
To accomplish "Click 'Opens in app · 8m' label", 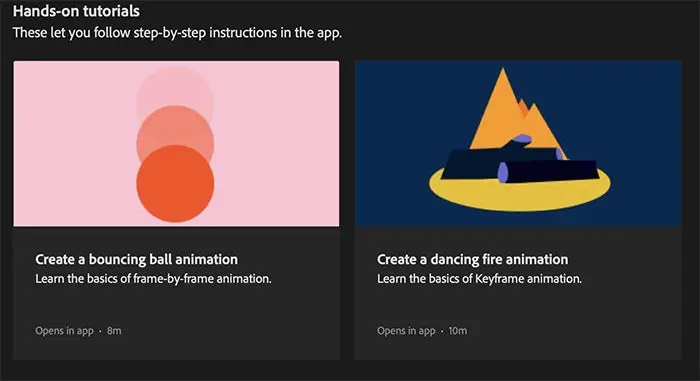I will click(x=78, y=331).
